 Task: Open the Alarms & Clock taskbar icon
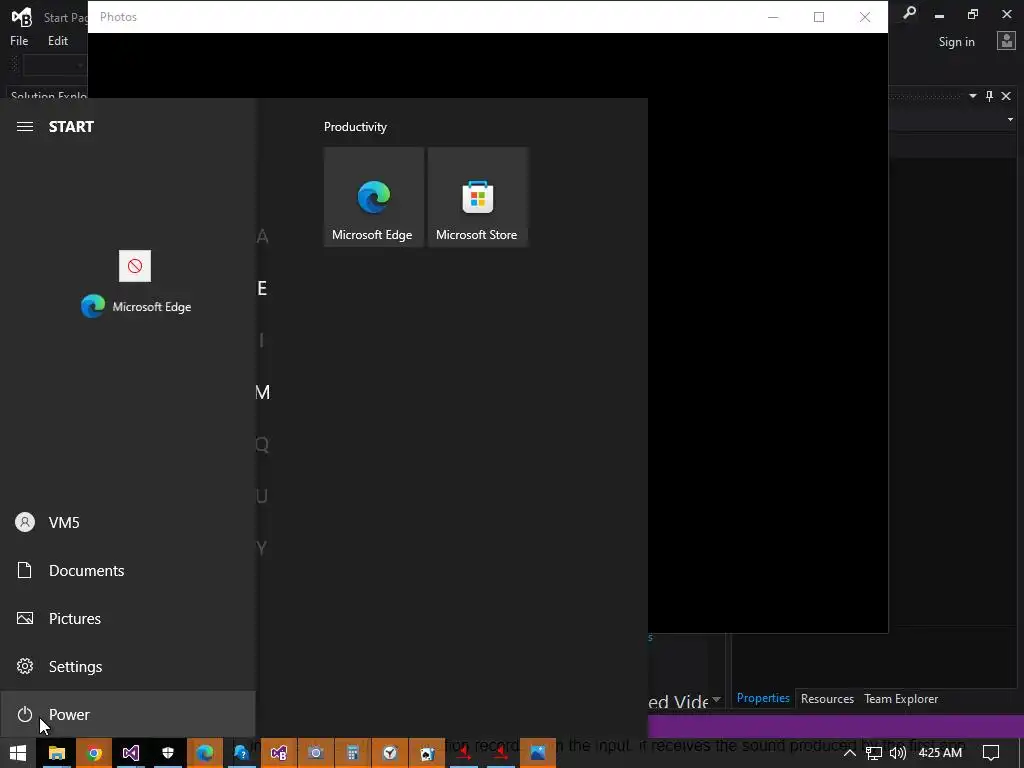(x=390, y=753)
